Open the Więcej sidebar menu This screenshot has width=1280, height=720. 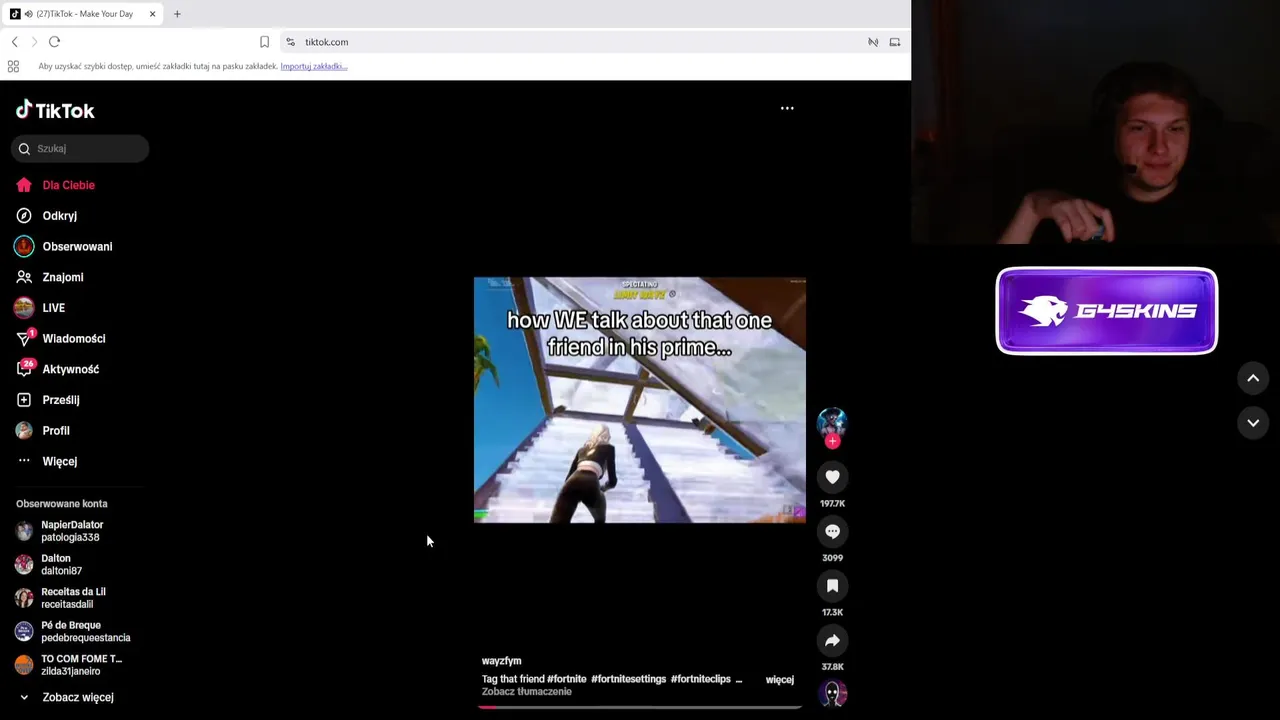click(x=46, y=461)
